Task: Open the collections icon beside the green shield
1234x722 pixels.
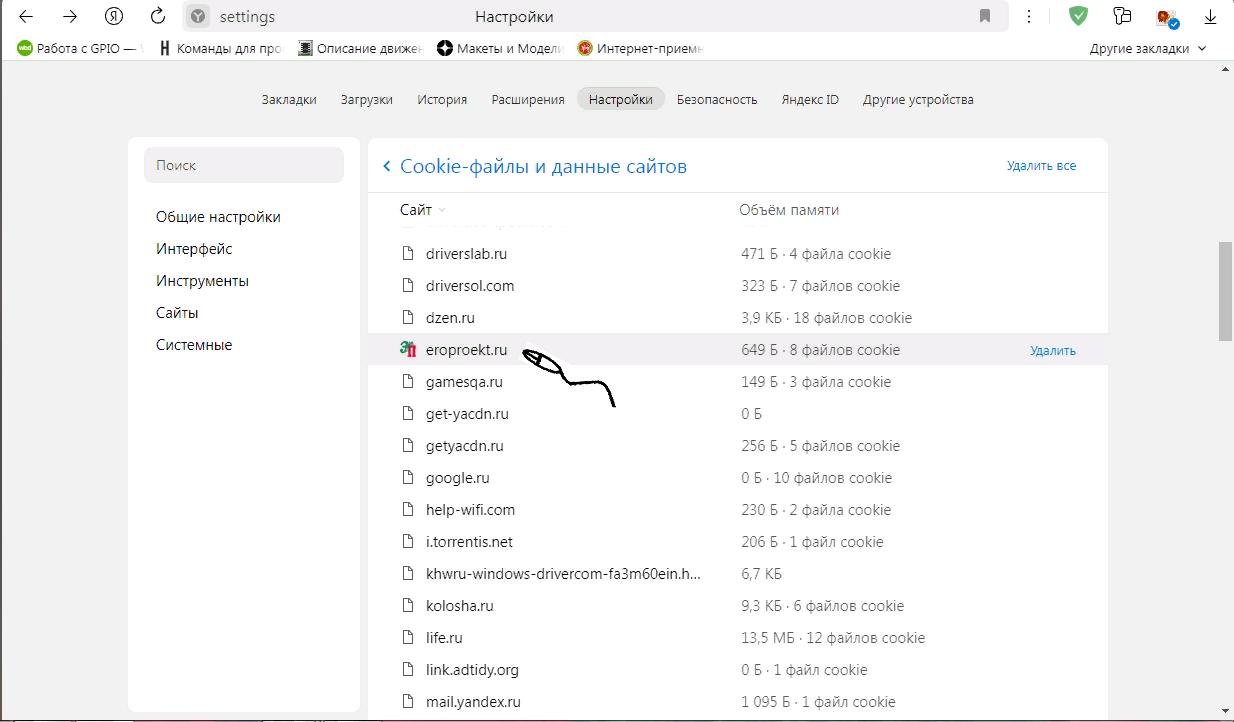Action: tap(1122, 16)
